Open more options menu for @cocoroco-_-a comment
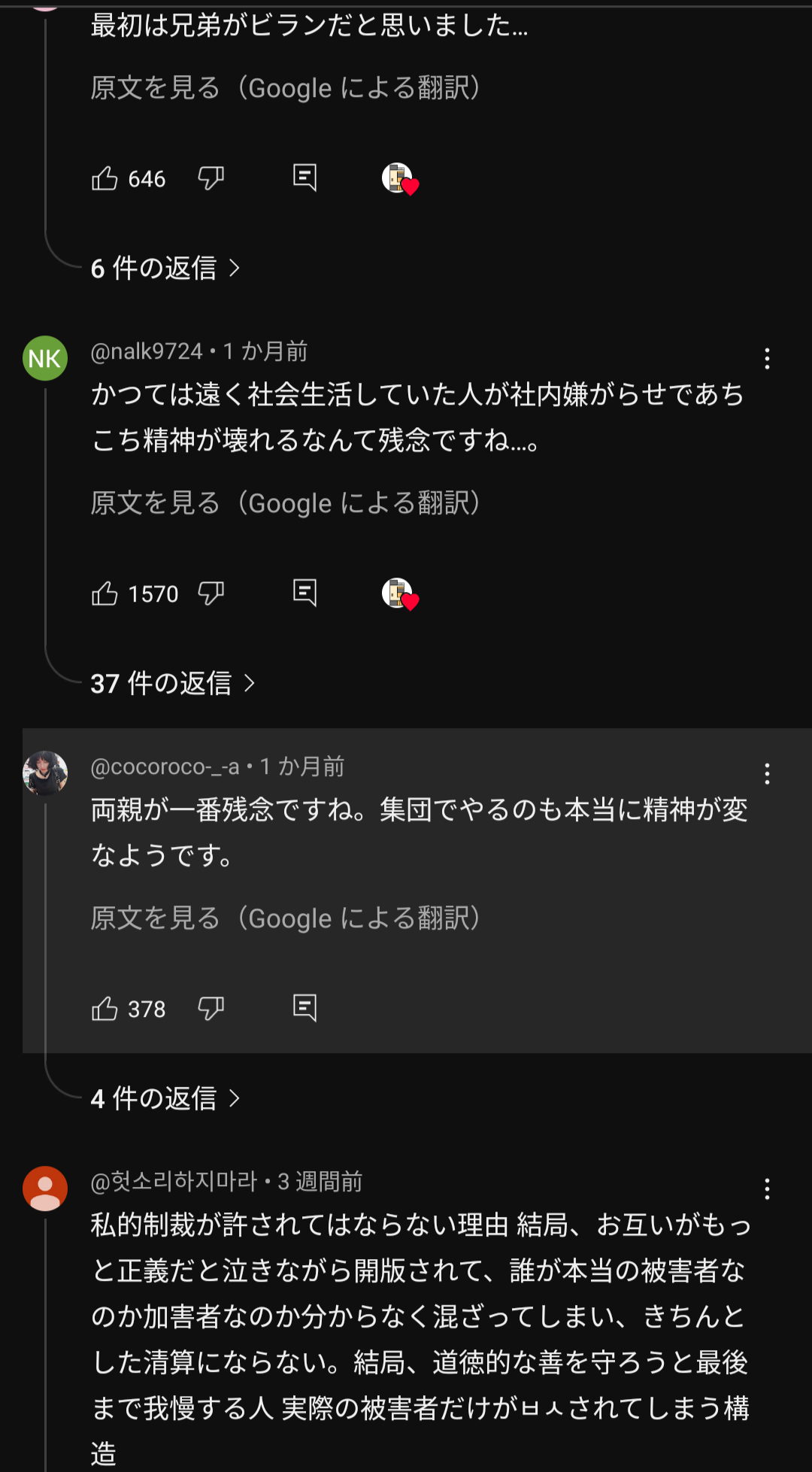Screen dimensions: 812x1472 pyautogui.click(x=767, y=774)
